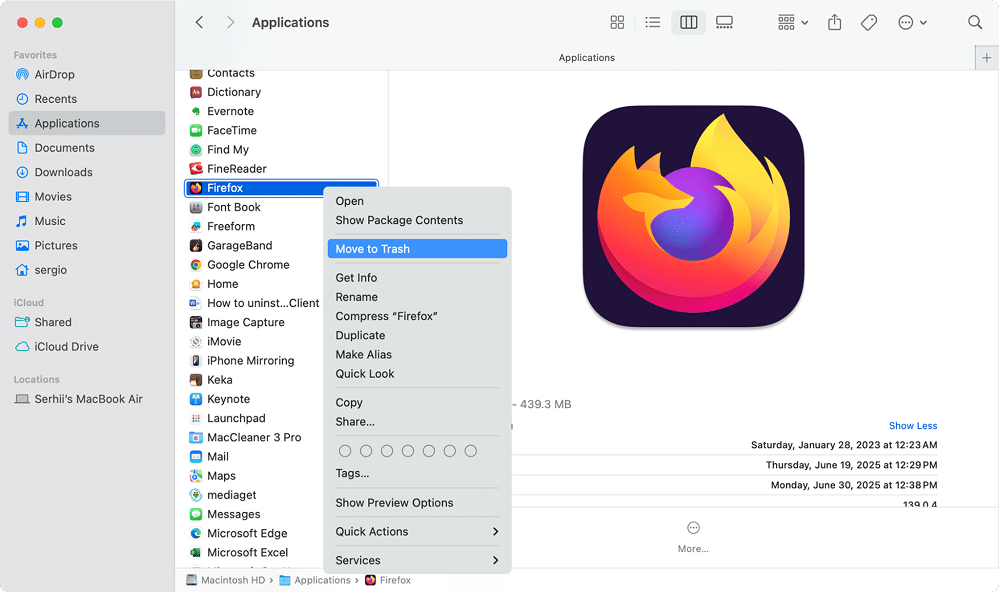
Task: Choose Share… from the context menu
Action: click(417, 422)
